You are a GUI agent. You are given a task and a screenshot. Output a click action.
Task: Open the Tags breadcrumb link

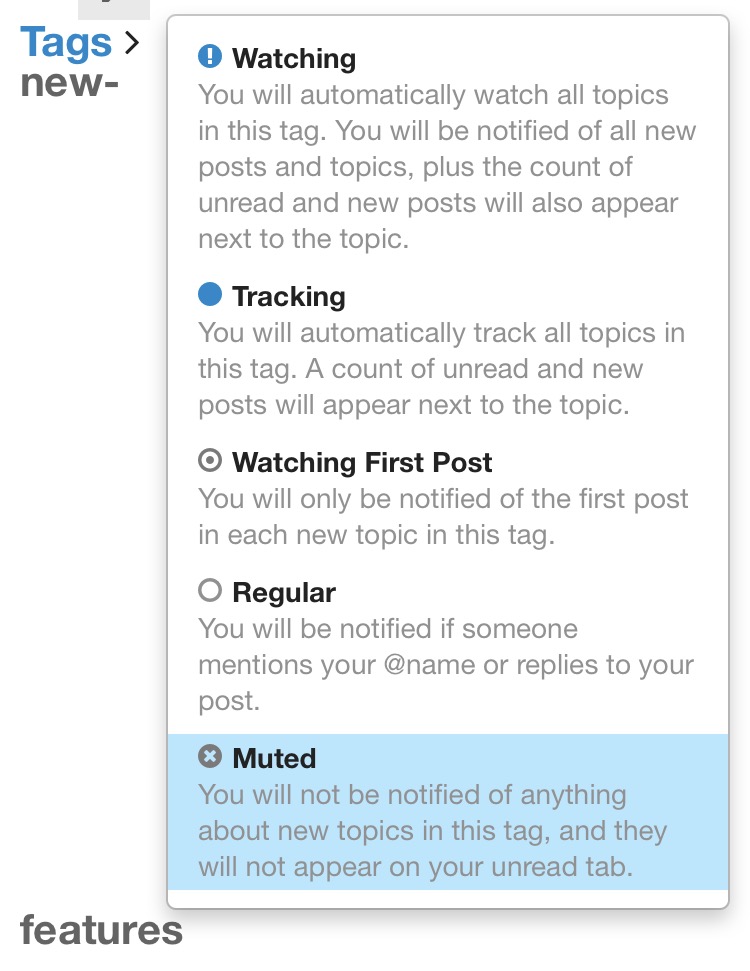(66, 42)
